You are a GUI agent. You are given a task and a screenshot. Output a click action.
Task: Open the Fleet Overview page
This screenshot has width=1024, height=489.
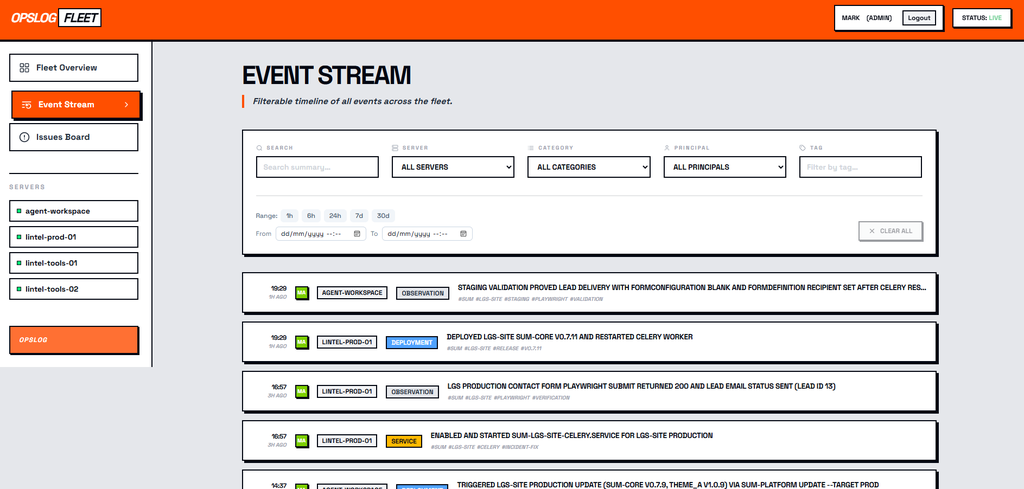(74, 68)
